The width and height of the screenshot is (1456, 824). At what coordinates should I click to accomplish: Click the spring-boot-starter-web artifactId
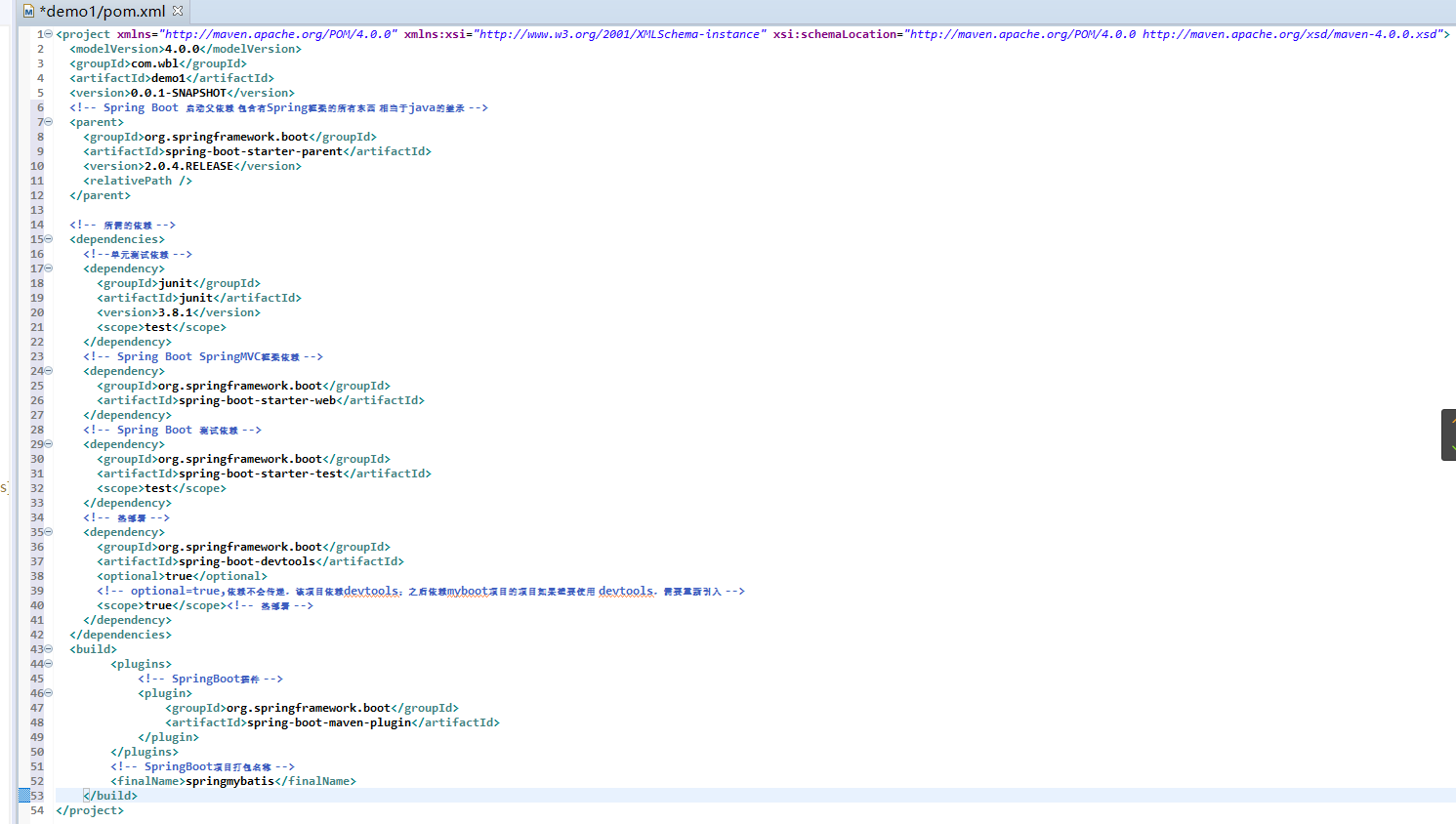click(x=258, y=400)
